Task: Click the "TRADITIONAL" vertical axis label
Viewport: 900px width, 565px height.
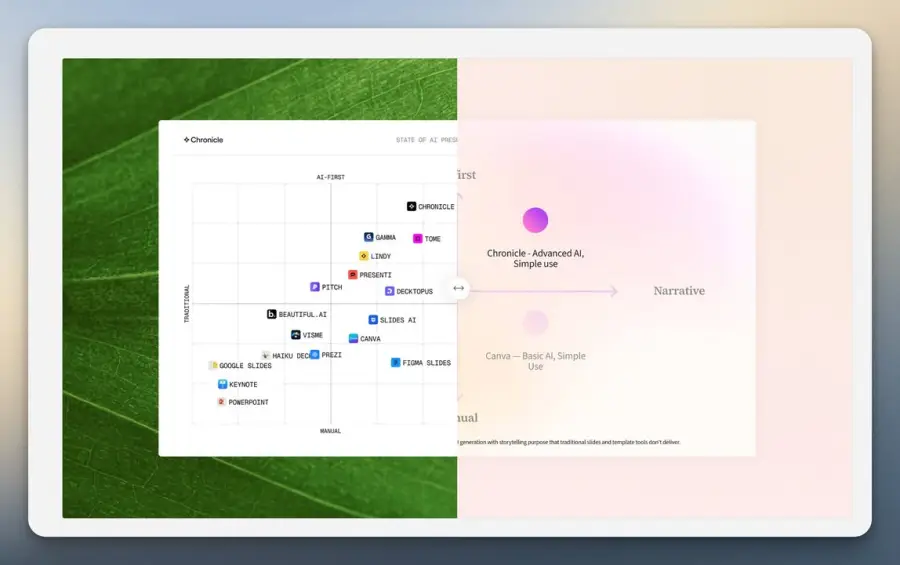Action: tap(186, 304)
